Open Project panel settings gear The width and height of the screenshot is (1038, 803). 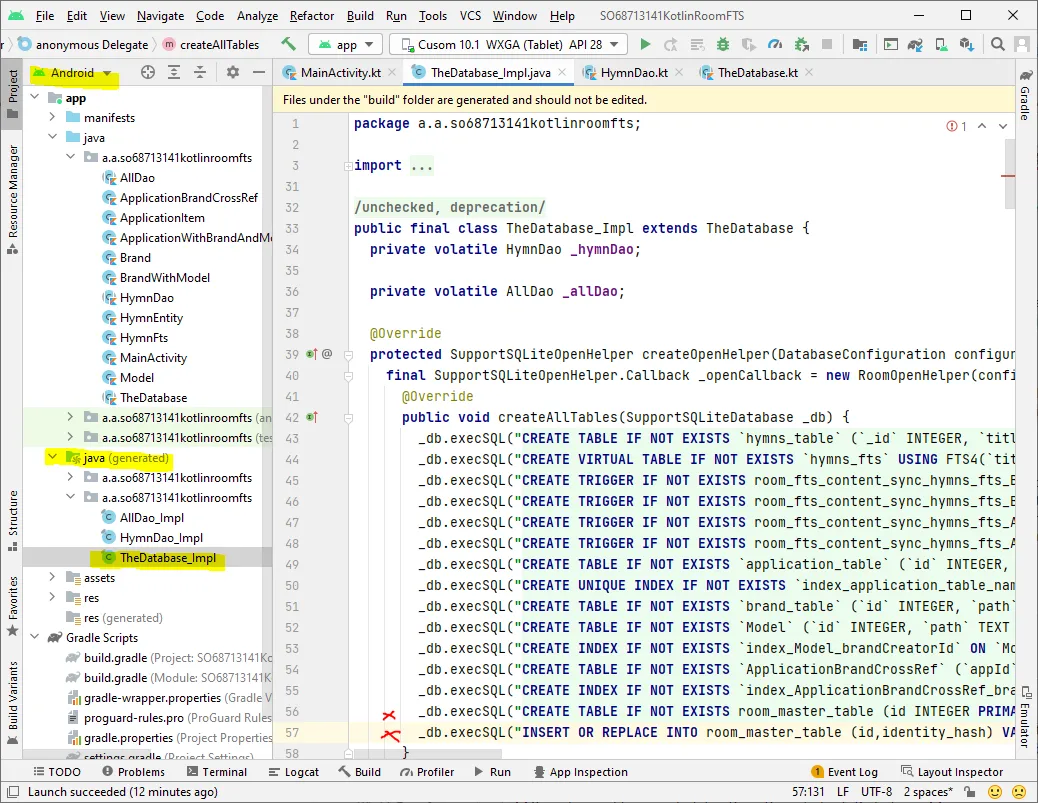coord(233,72)
